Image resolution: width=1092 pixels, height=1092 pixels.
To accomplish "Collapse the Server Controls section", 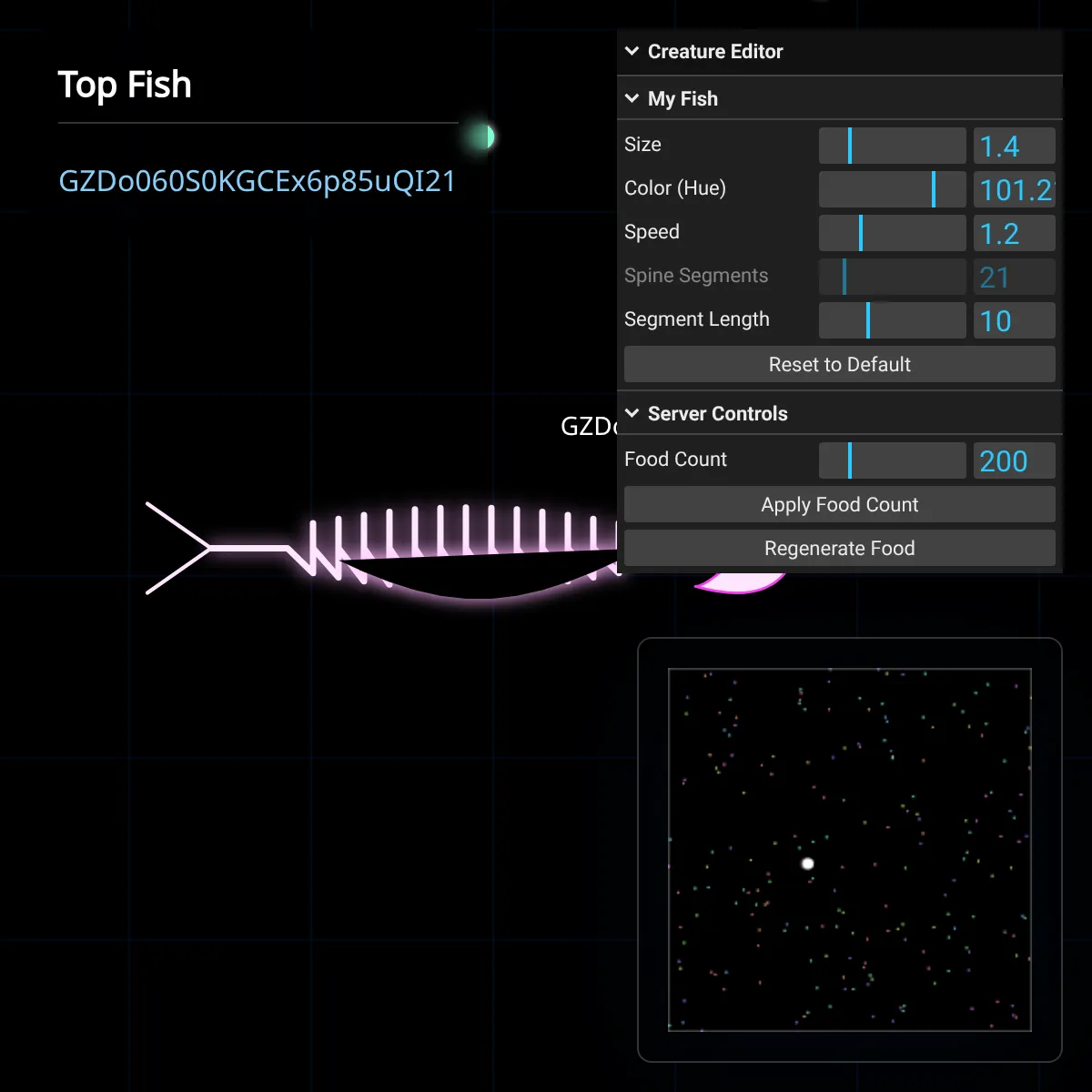I will (840, 414).
